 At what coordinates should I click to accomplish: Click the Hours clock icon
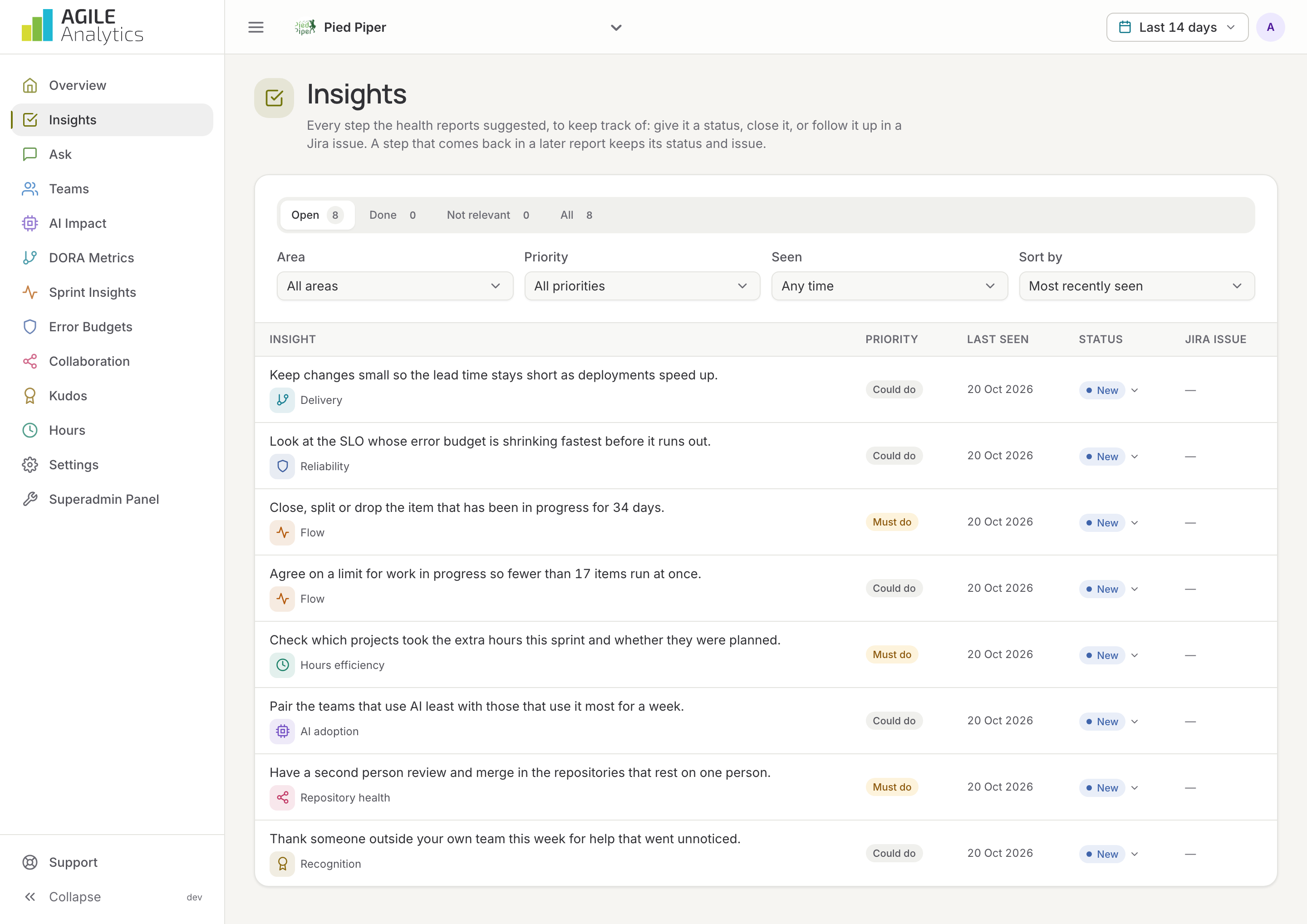(30, 430)
